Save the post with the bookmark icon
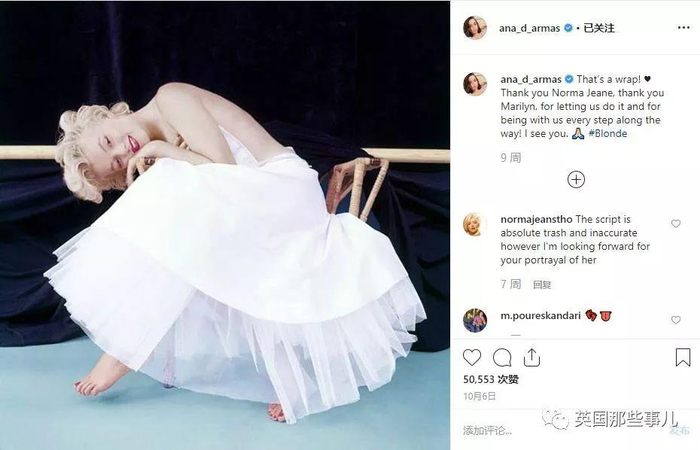This screenshot has height=450, width=700. point(683,357)
